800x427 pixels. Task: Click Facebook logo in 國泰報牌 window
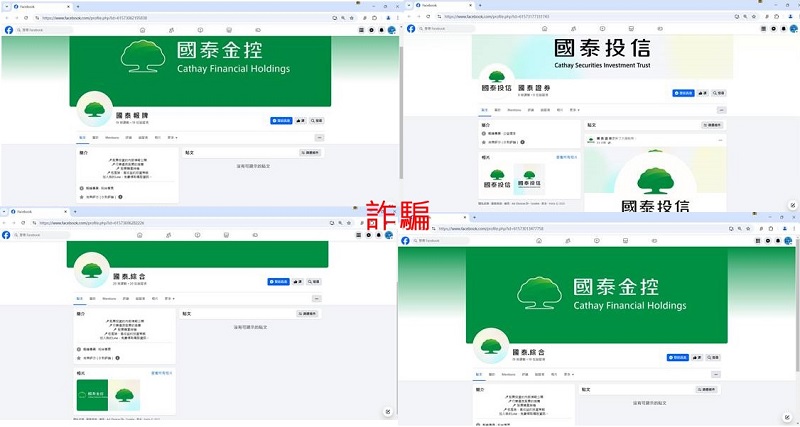tap(9, 30)
